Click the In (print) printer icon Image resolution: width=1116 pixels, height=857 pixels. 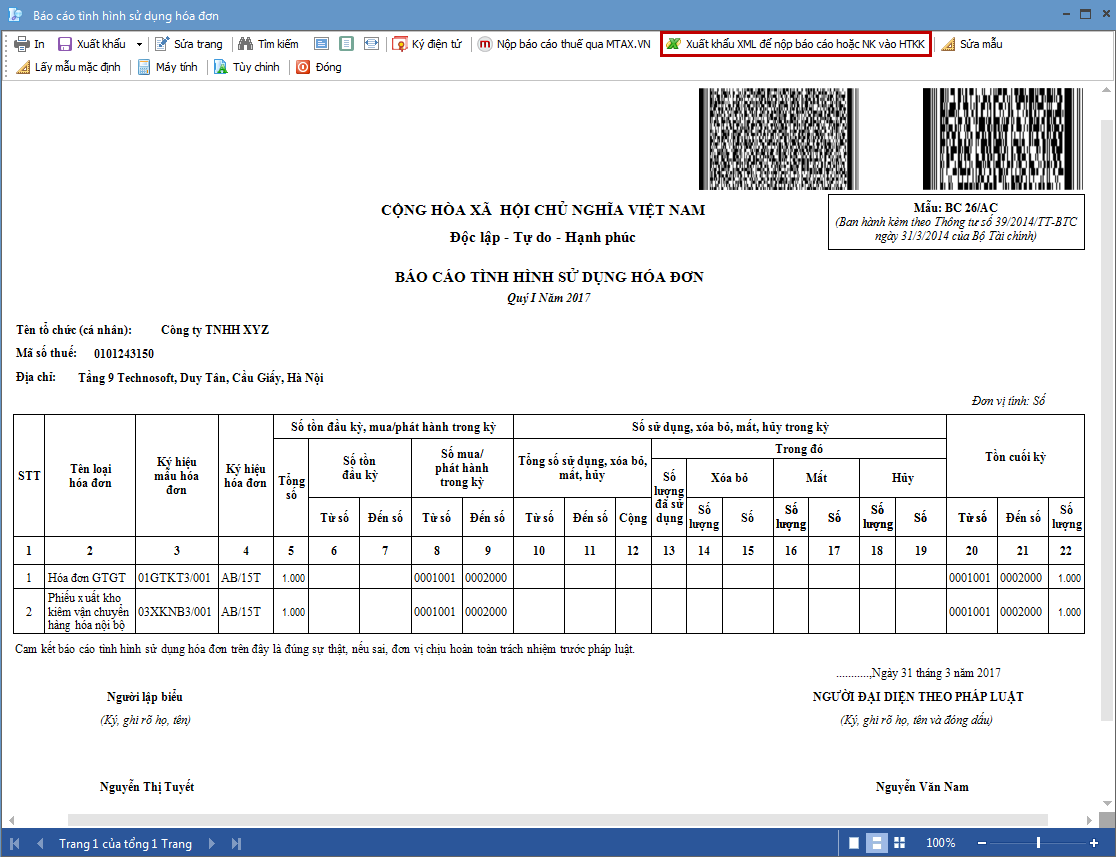[22, 44]
